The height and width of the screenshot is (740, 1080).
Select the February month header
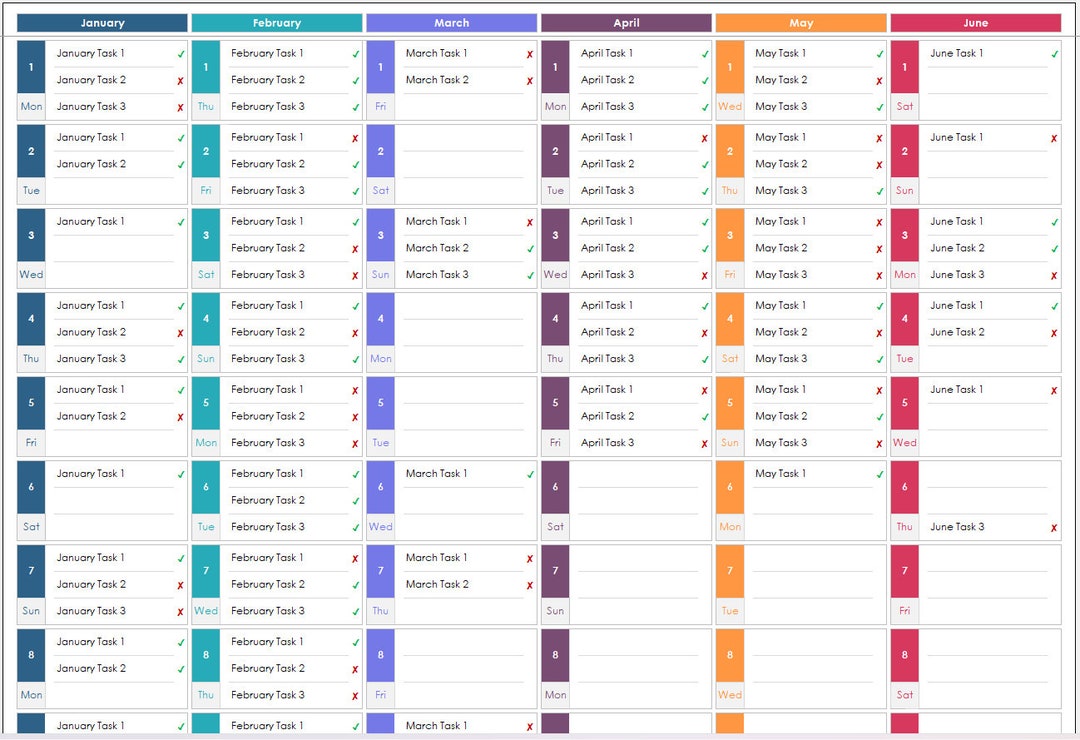[277, 23]
